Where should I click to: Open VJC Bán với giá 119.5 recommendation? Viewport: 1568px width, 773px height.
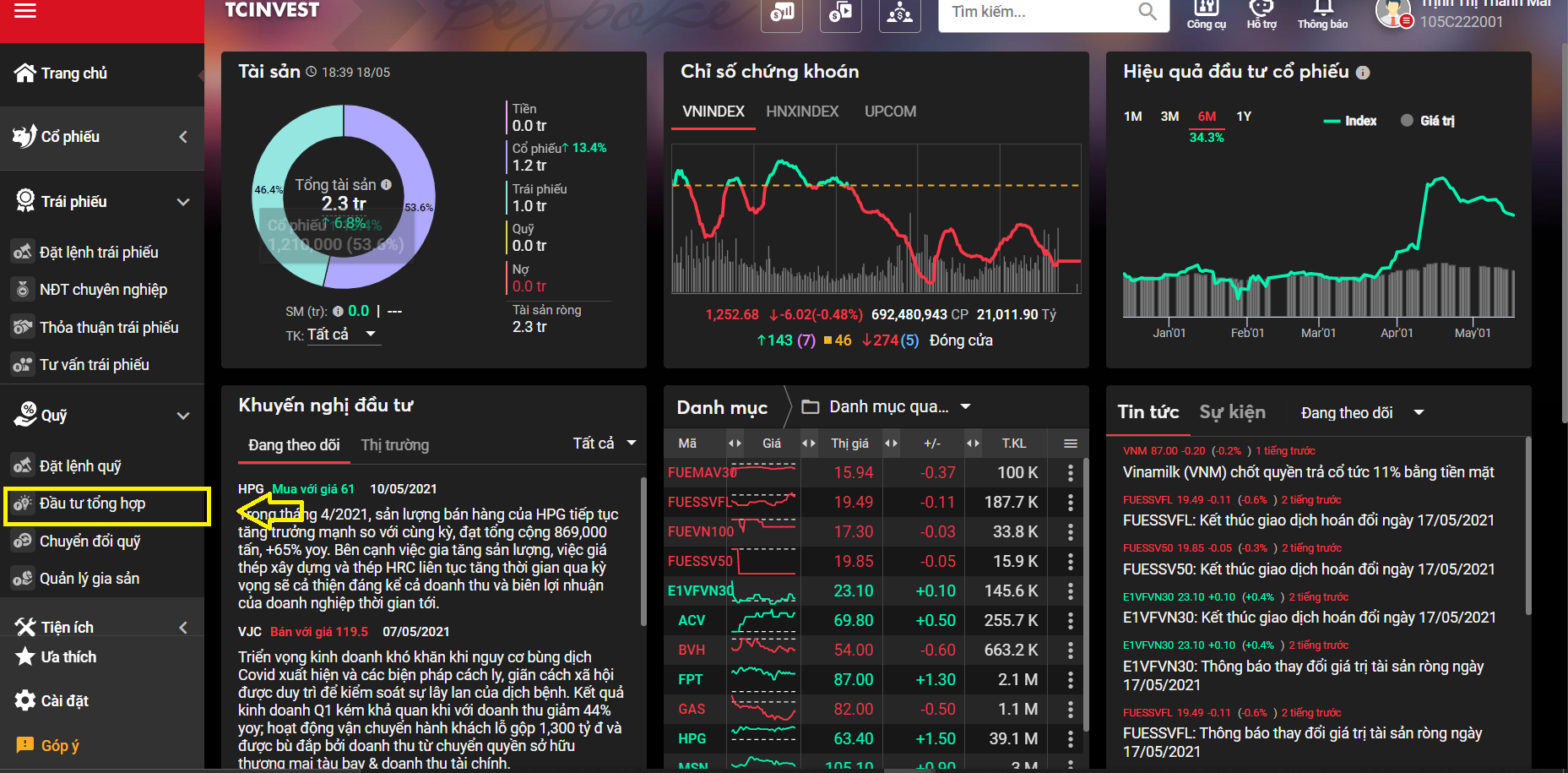click(319, 631)
